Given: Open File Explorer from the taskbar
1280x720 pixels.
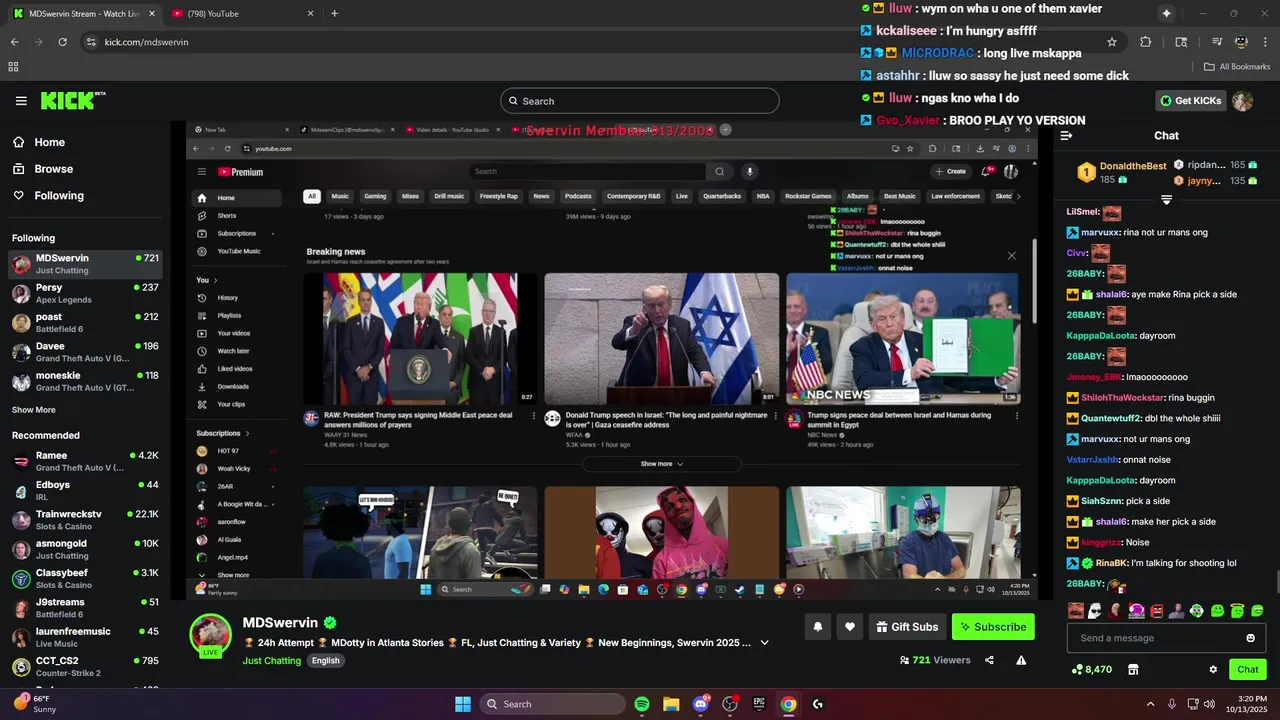Looking at the screenshot, I should (671, 704).
